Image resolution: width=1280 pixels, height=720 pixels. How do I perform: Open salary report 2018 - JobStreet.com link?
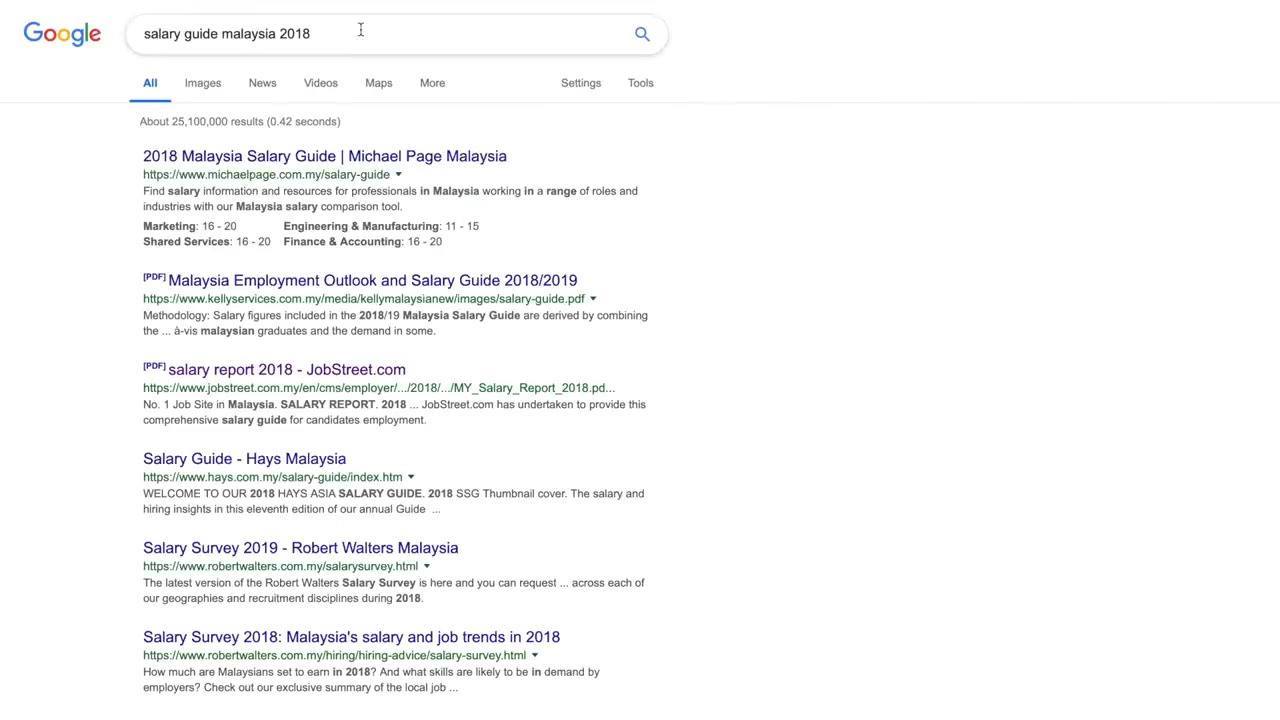(287, 370)
